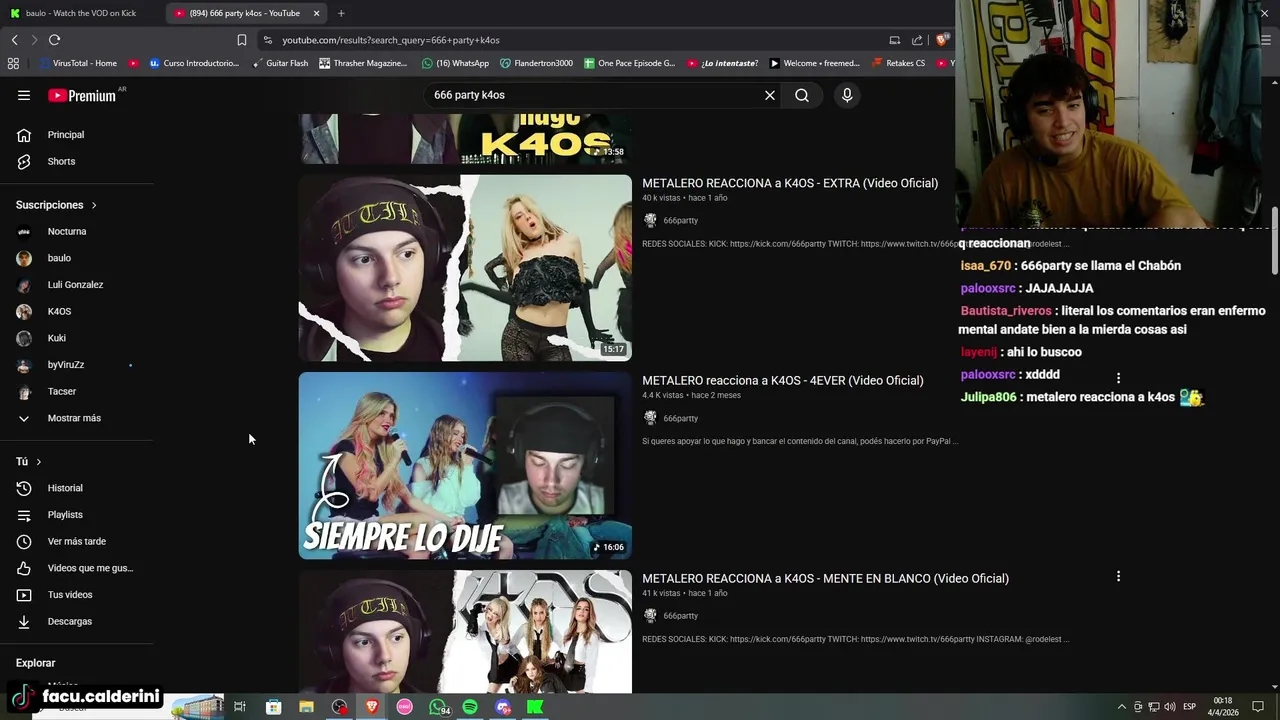Play the 'SIEMPRE LO DIJE' 4EVER thumbnail
Image resolution: width=1280 pixels, height=720 pixels.
tap(465, 466)
